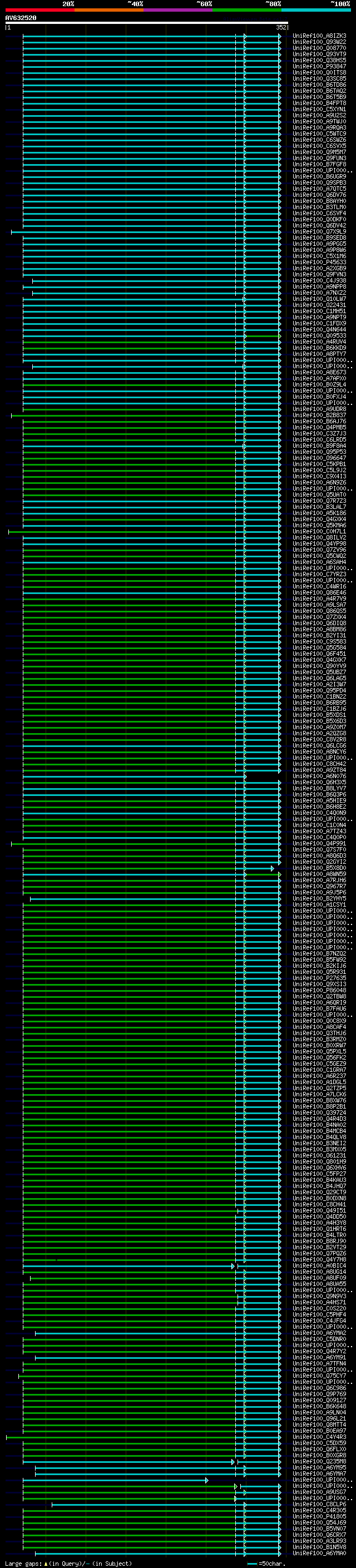This screenshot has width=356, height=1568.
Task: Select the UniRef100_C5XYN1 label
Action: coord(319,110)
